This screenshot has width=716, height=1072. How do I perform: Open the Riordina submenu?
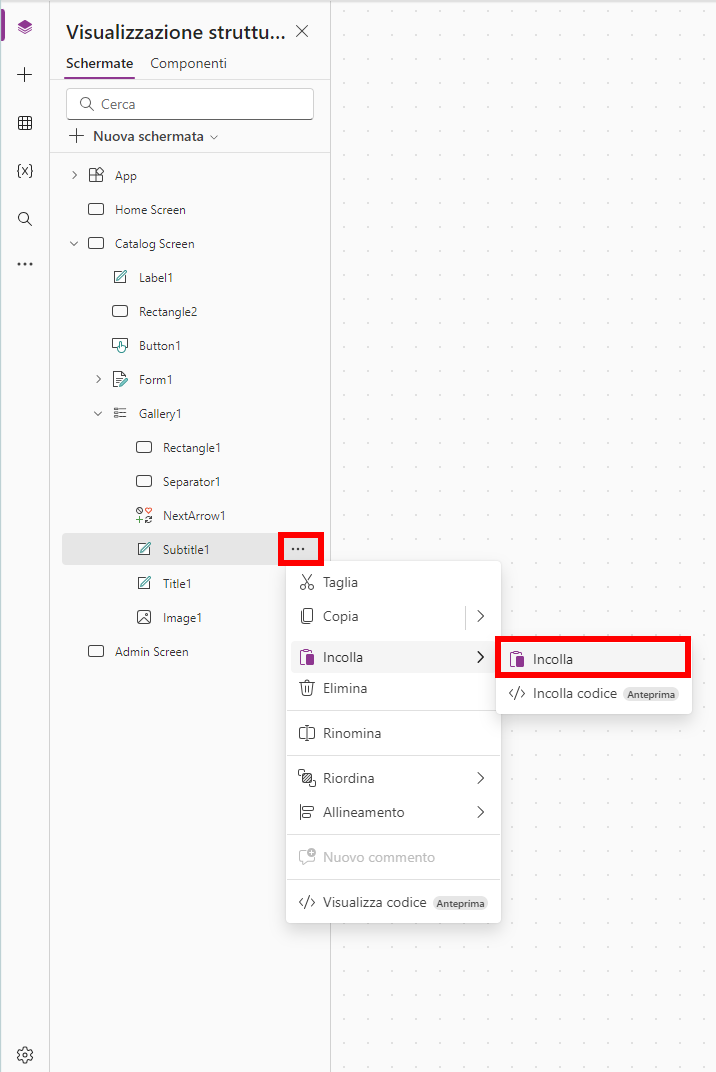pos(393,778)
